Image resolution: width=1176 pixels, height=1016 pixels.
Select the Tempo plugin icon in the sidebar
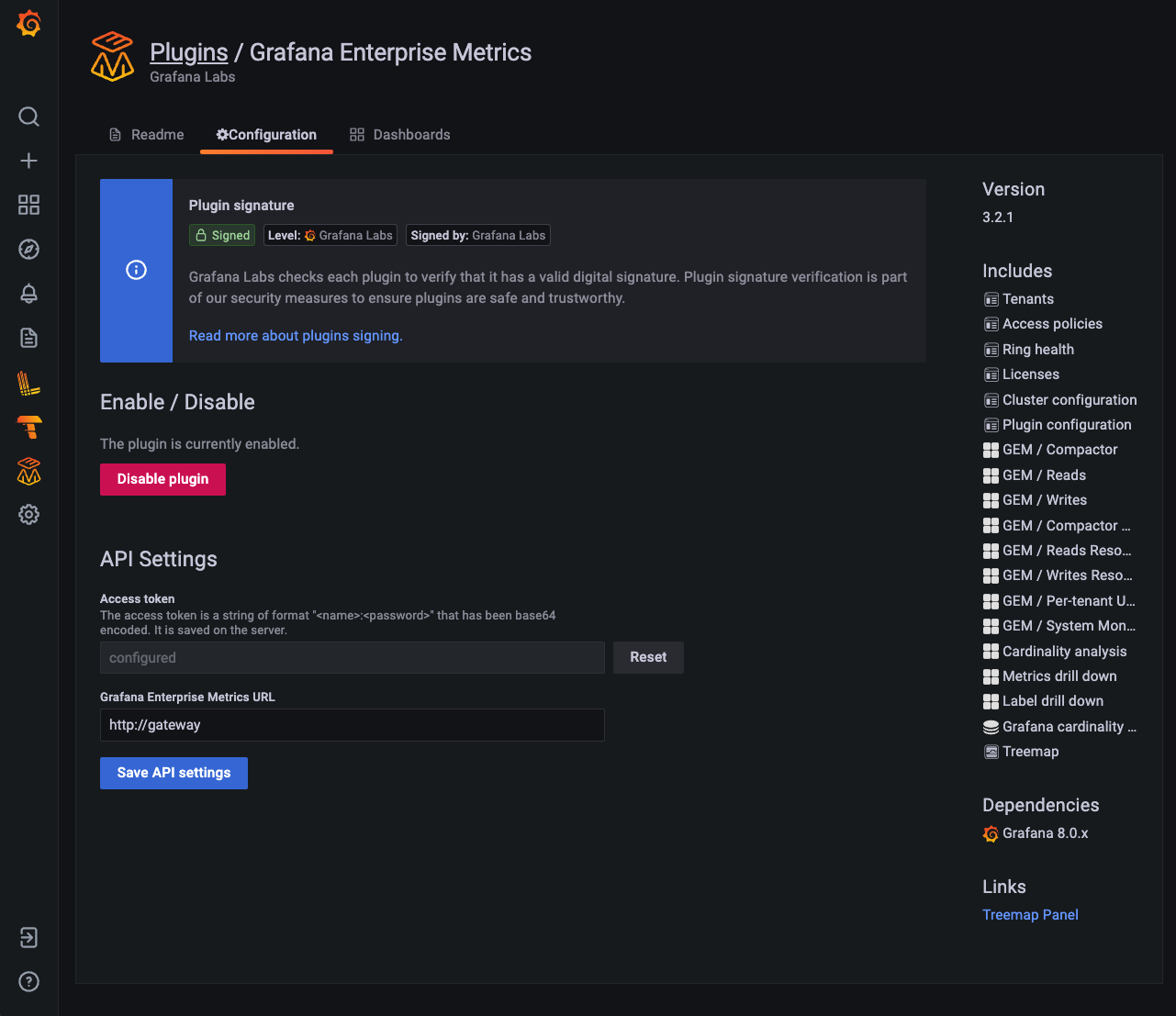[x=28, y=428]
